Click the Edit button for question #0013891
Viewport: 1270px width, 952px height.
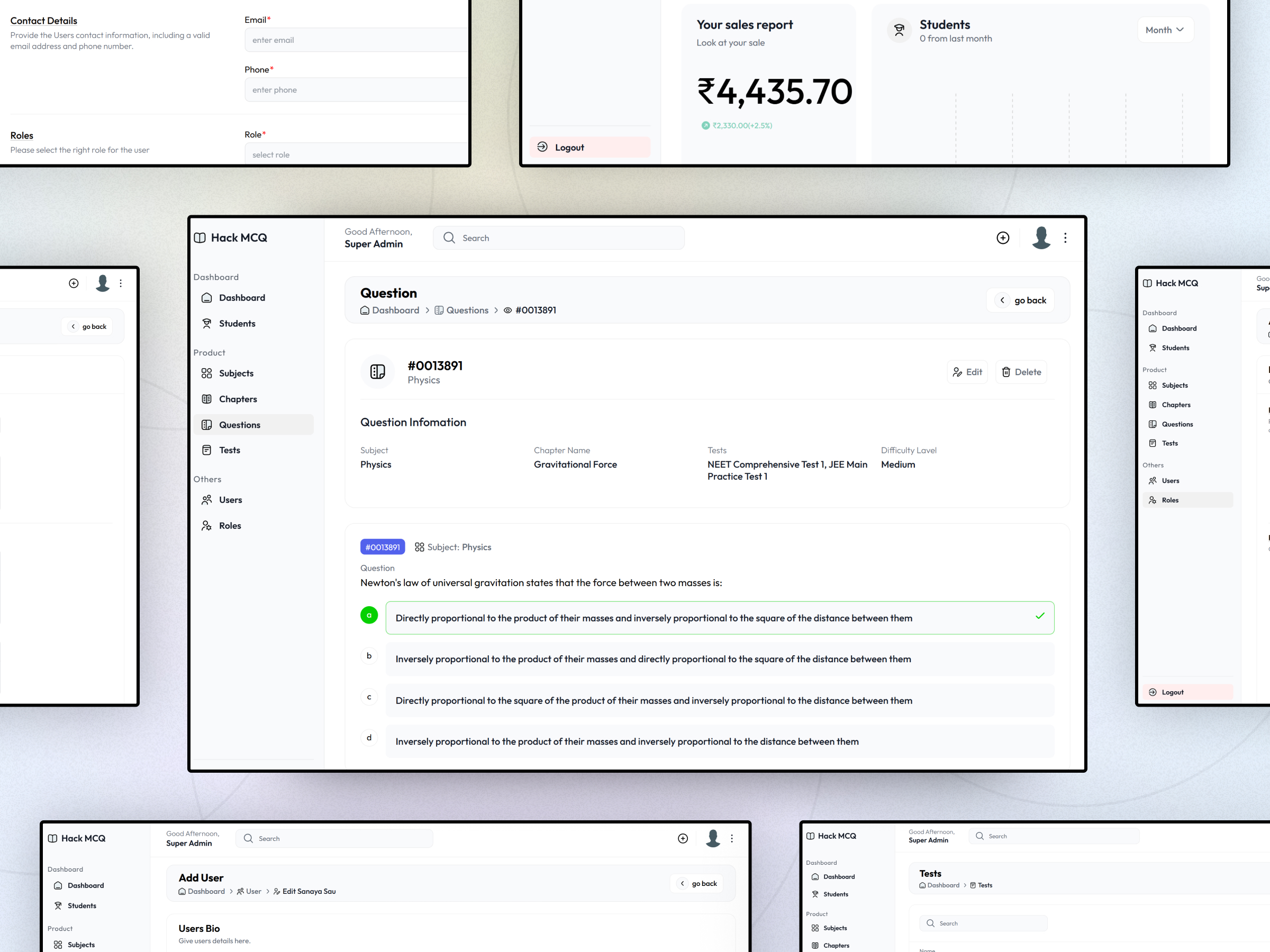click(967, 372)
